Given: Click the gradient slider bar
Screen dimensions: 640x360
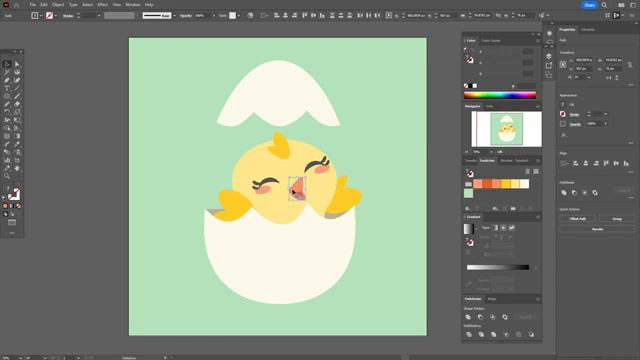Looking at the screenshot, I should pos(498,267).
